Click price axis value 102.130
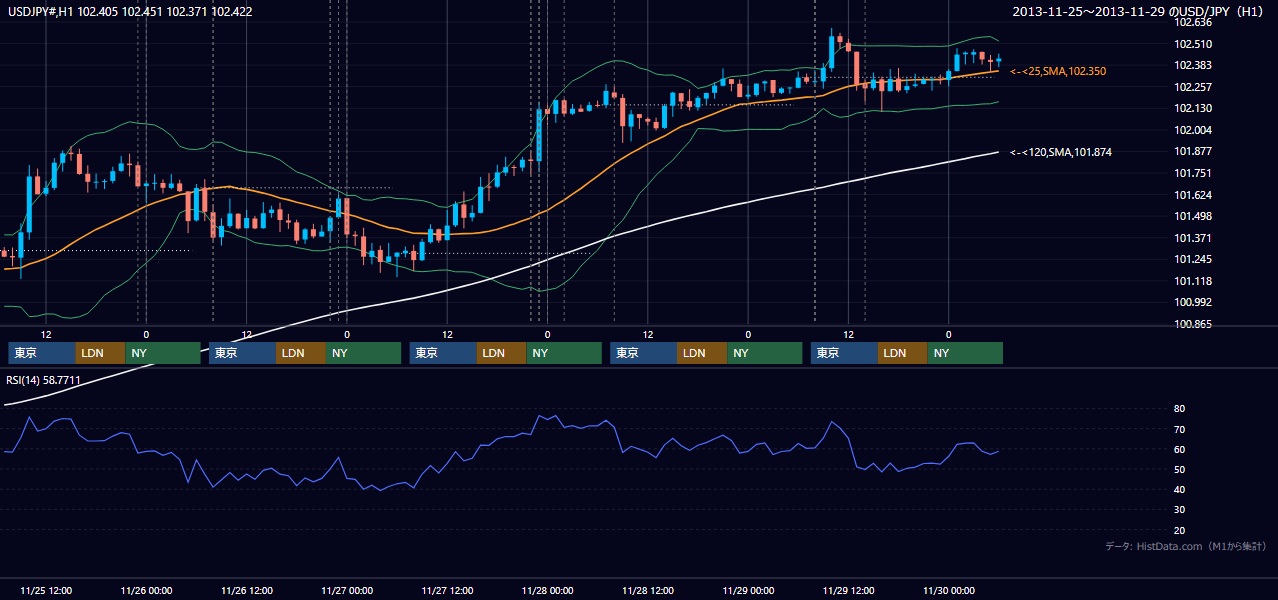The width and height of the screenshot is (1278, 600). point(1193,108)
